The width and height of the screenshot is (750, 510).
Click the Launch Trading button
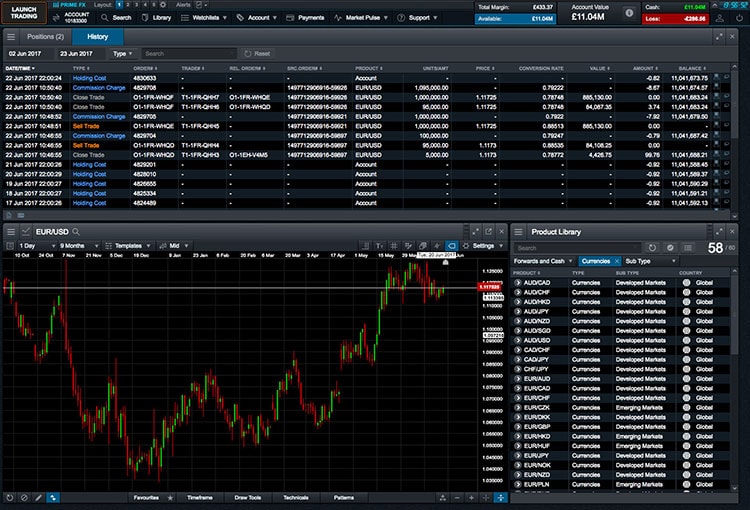coord(23,11)
